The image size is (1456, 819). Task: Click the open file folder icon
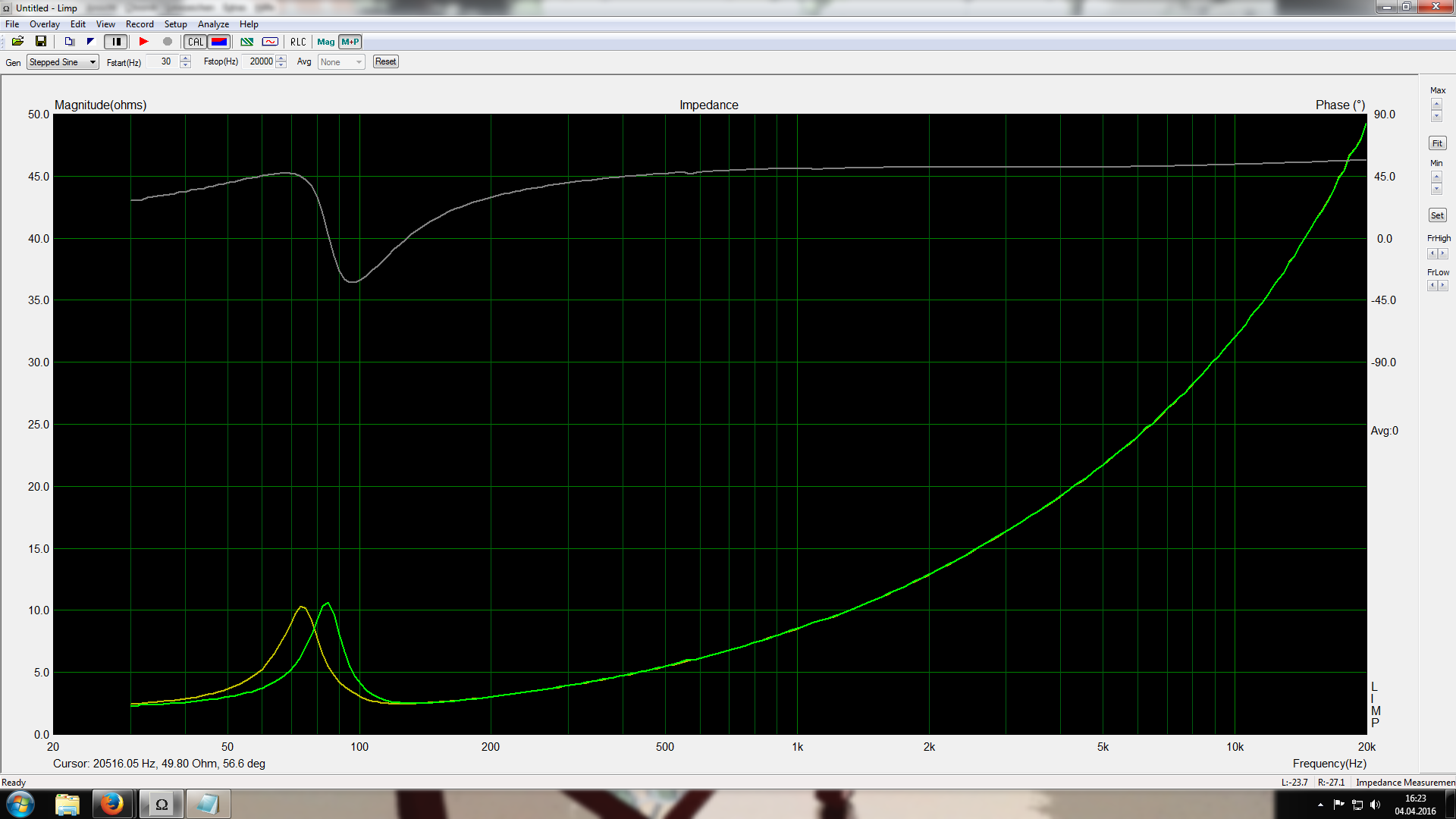[x=17, y=42]
